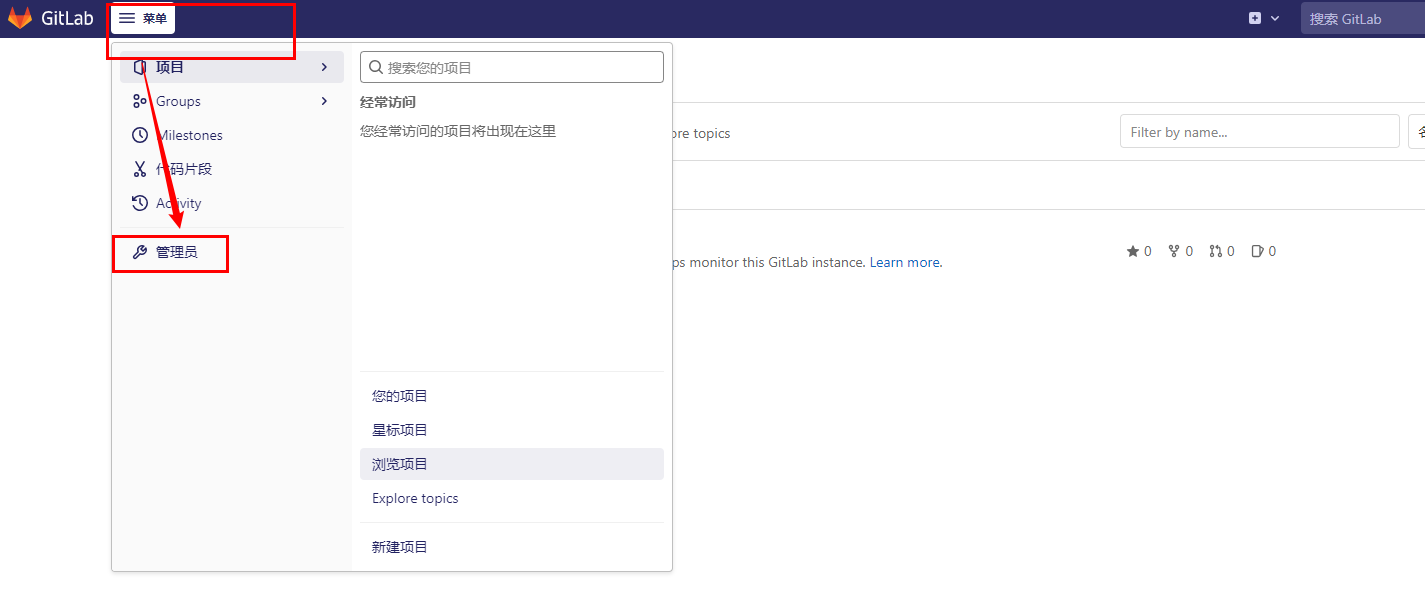Click the scissors snippets icon
The image size is (1425, 612).
tap(140, 169)
